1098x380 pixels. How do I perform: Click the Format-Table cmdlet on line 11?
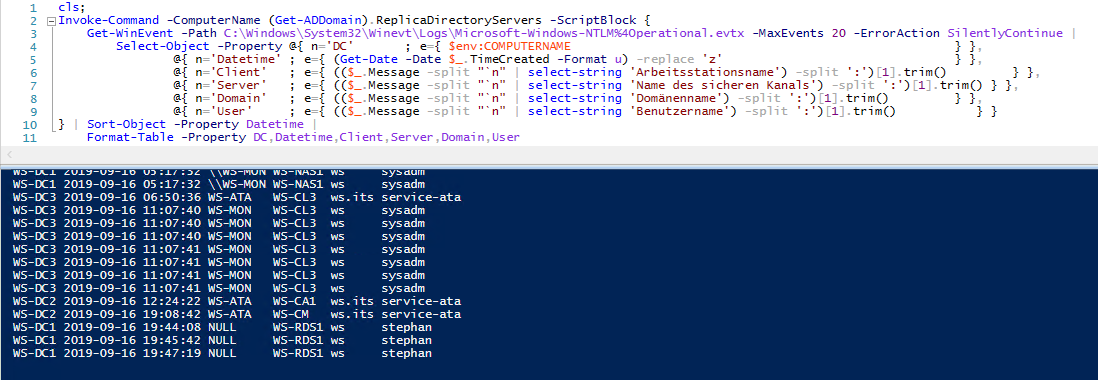coord(130,137)
